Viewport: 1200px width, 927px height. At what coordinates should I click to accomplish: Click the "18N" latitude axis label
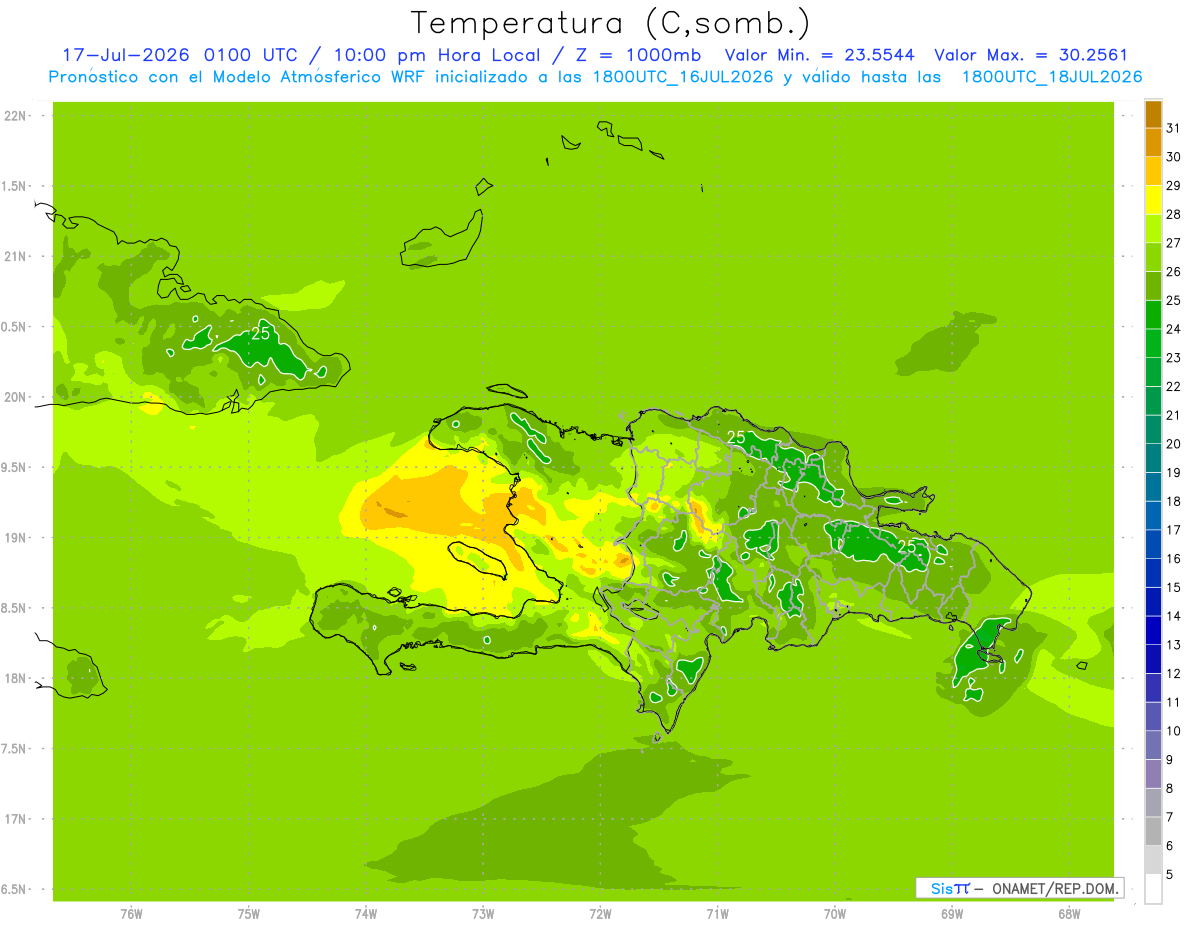(14, 678)
